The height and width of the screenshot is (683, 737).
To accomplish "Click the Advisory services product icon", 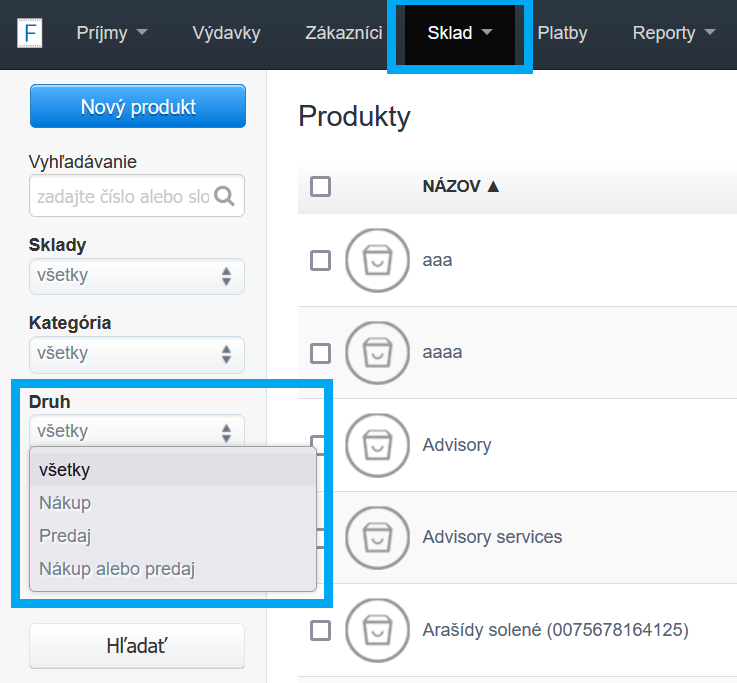I will point(377,537).
